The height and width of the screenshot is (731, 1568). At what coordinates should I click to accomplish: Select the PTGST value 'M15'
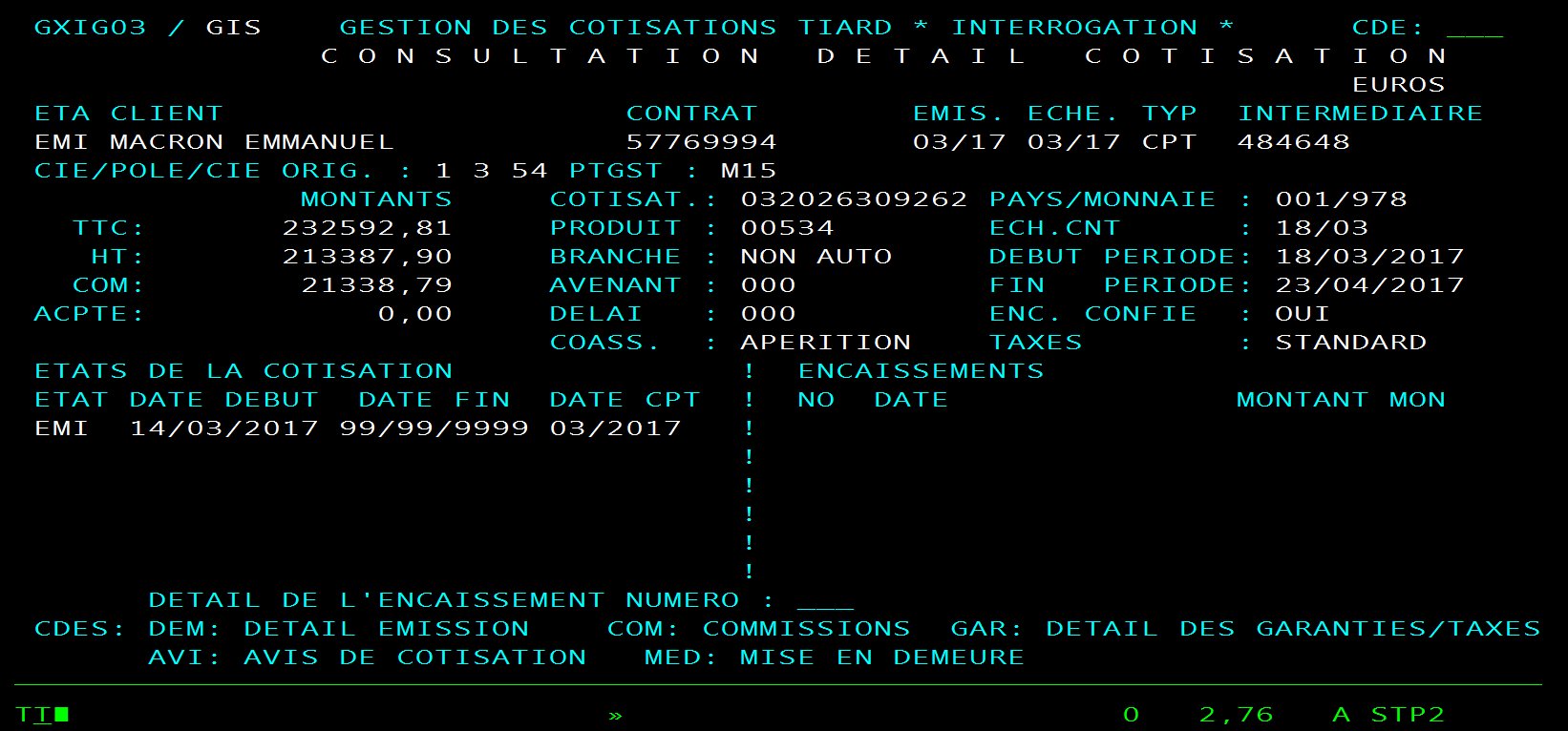tap(749, 171)
